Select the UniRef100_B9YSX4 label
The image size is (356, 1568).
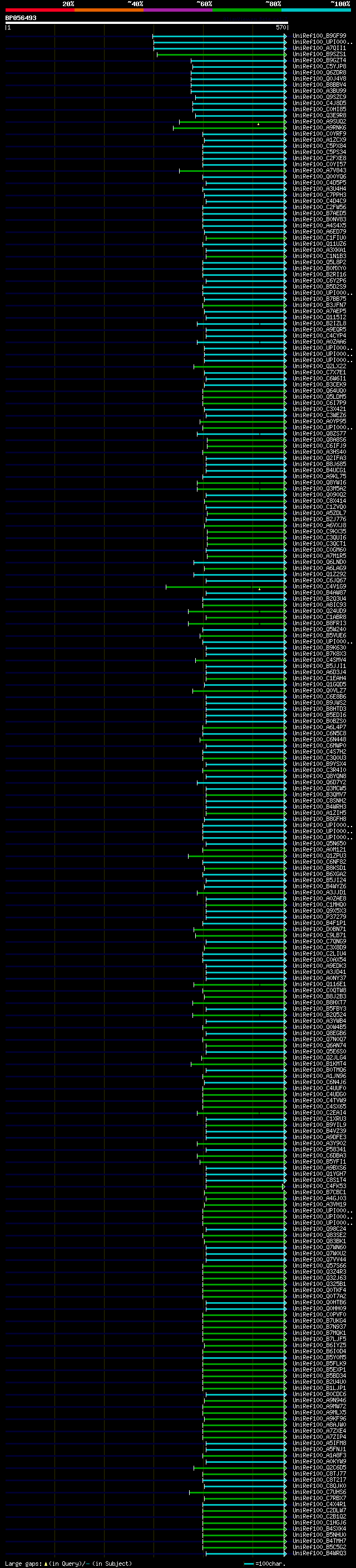click(x=319, y=764)
